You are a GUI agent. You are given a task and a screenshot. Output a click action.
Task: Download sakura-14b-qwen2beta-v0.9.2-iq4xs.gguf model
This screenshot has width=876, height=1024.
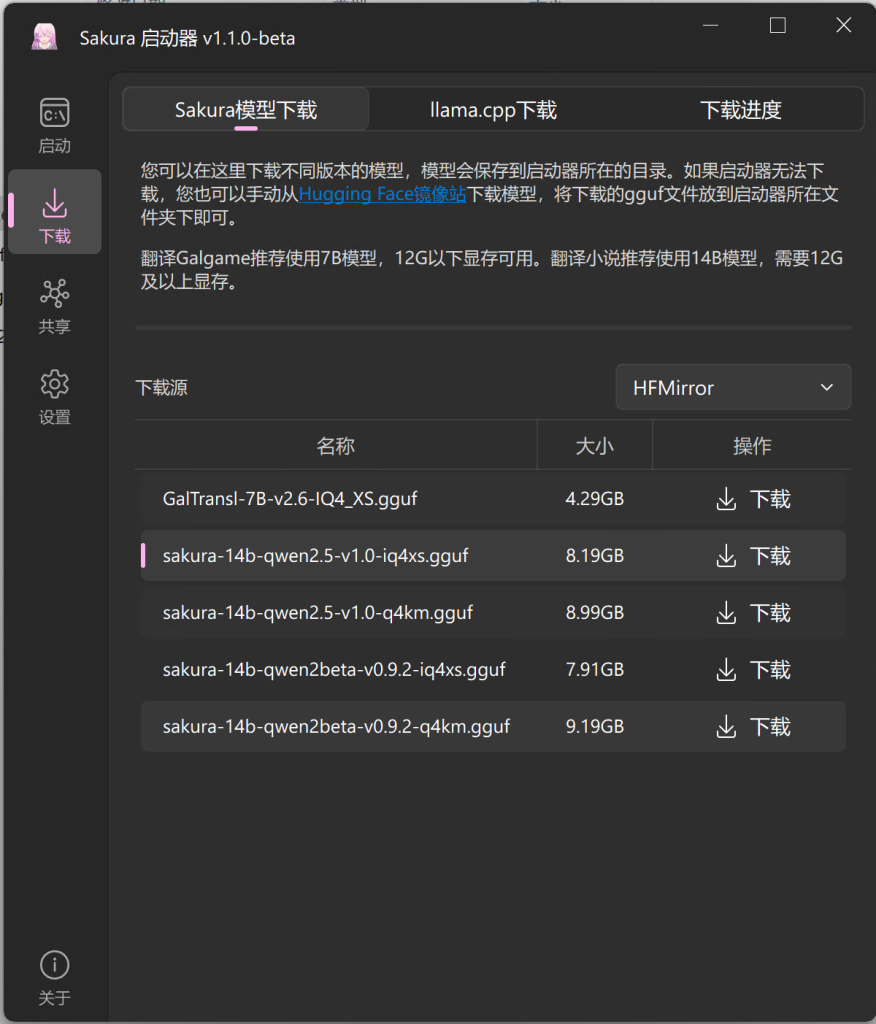point(753,670)
